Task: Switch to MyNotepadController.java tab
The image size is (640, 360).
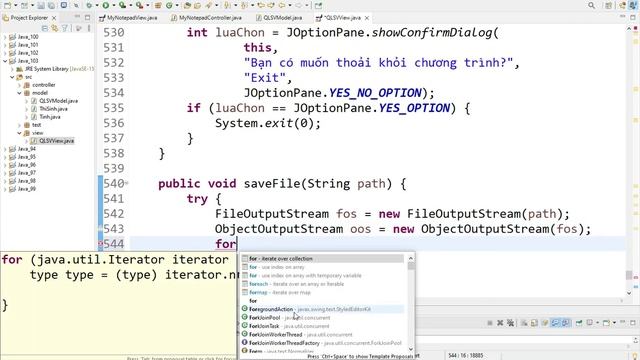Action: (x=207, y=18)
